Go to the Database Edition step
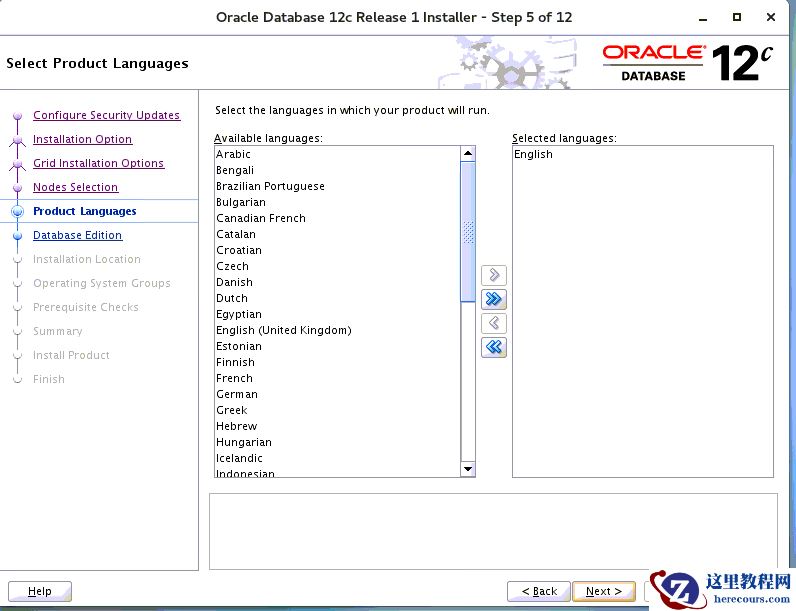This screenshot has height=611, width=796. pos(78,235)
